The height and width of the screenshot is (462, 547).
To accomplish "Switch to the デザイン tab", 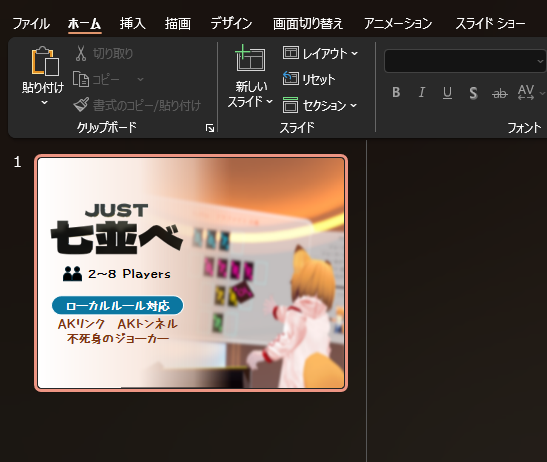I will click(x=231, y=24).
